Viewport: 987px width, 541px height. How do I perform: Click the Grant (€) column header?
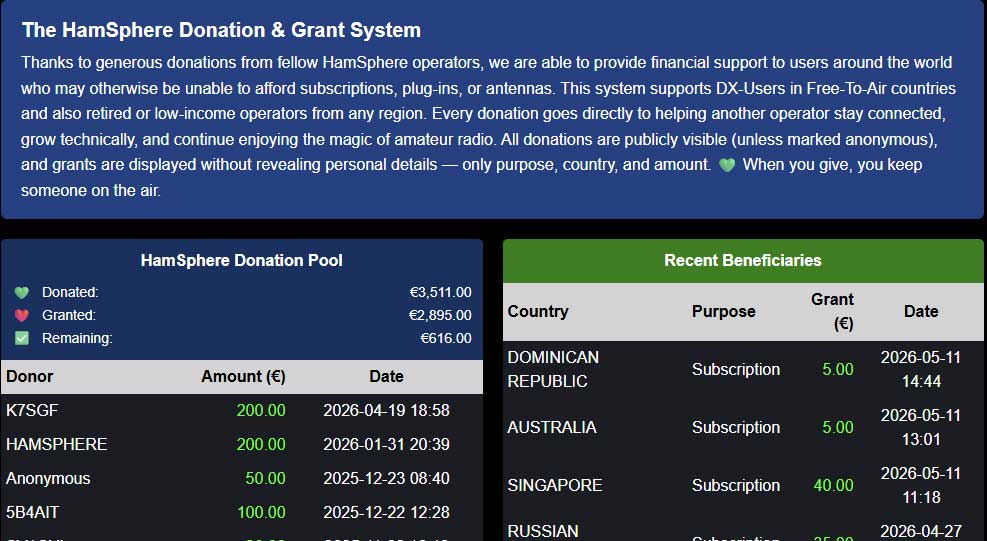pyautogui.click(x=833, y=312)
